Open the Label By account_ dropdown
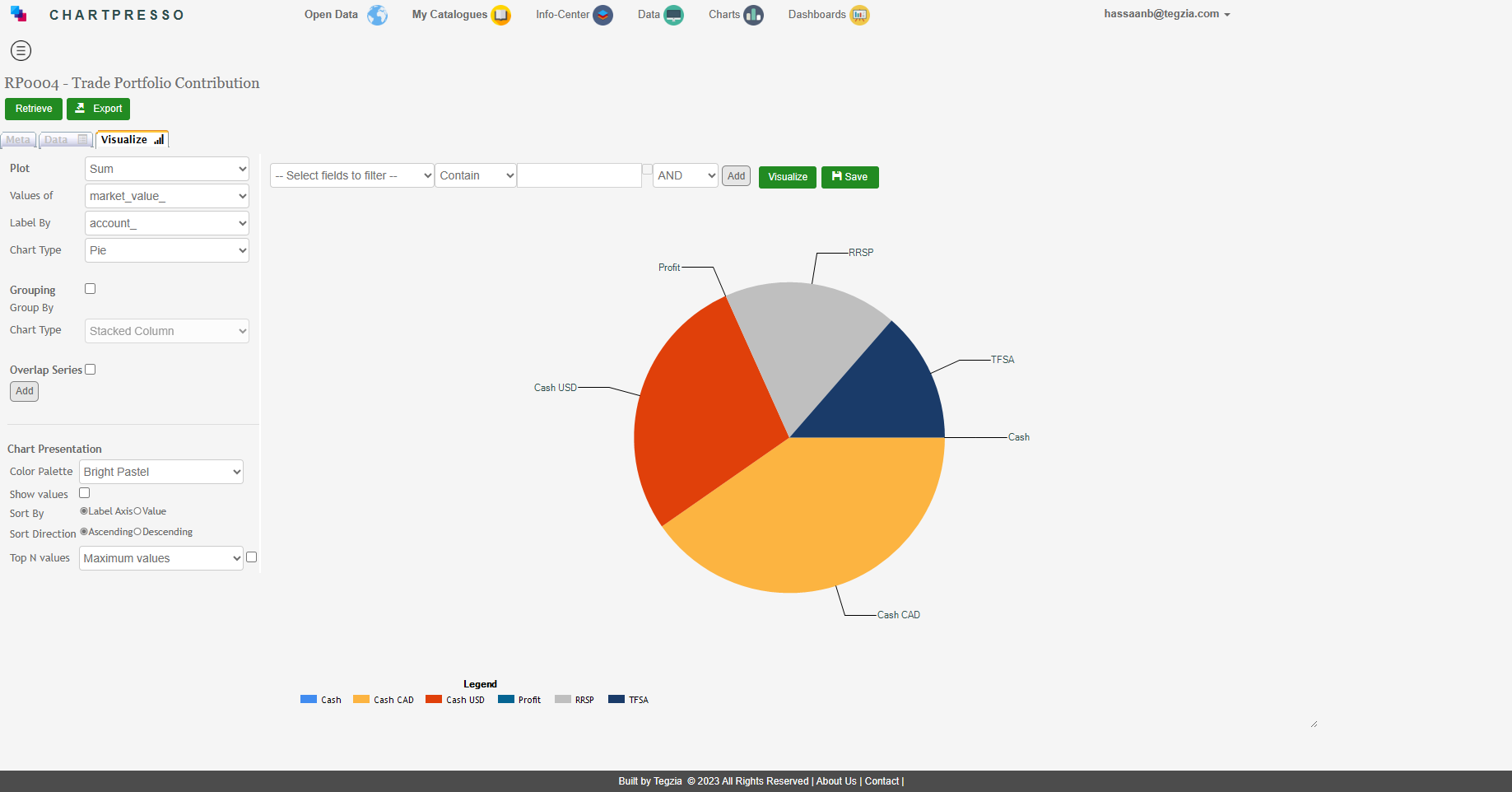 click(x=167, y=223)
